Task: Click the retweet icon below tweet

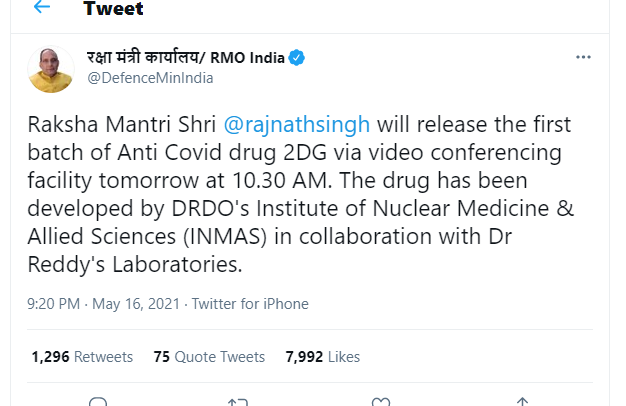Action: [238, 401]
